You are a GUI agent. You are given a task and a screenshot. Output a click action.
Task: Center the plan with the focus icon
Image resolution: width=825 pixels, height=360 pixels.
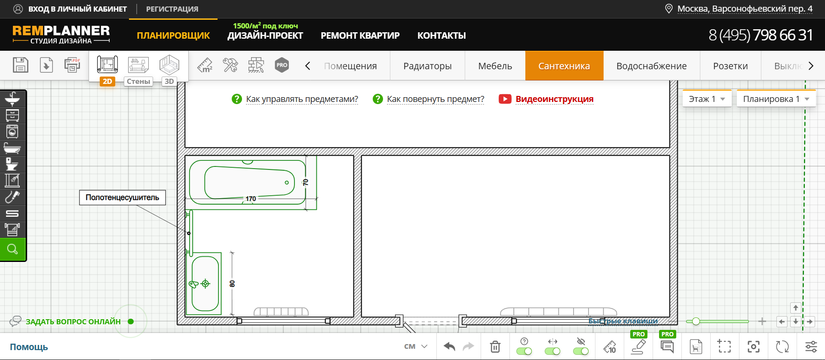[x=753, y=346]
